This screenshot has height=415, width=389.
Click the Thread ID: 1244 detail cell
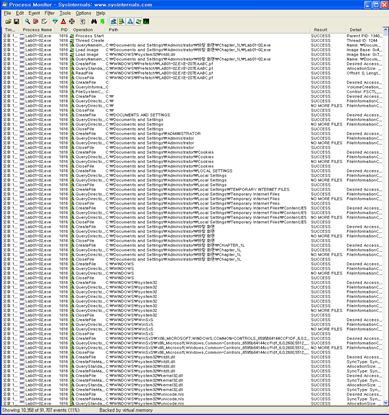click(362, 40)
